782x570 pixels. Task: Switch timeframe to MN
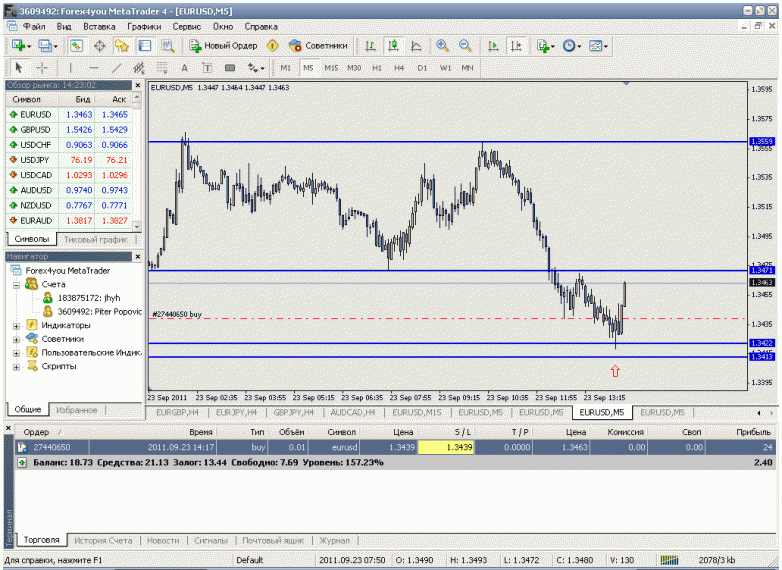tap(467, 68)
